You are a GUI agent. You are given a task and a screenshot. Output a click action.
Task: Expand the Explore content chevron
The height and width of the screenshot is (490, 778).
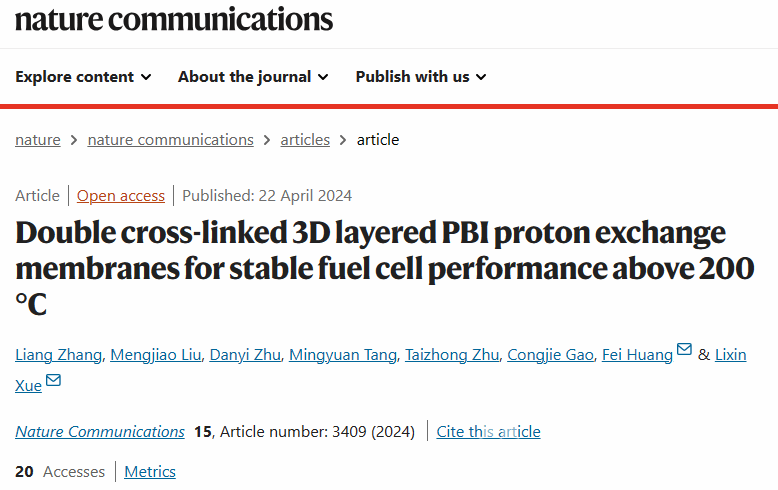(146, 77)
